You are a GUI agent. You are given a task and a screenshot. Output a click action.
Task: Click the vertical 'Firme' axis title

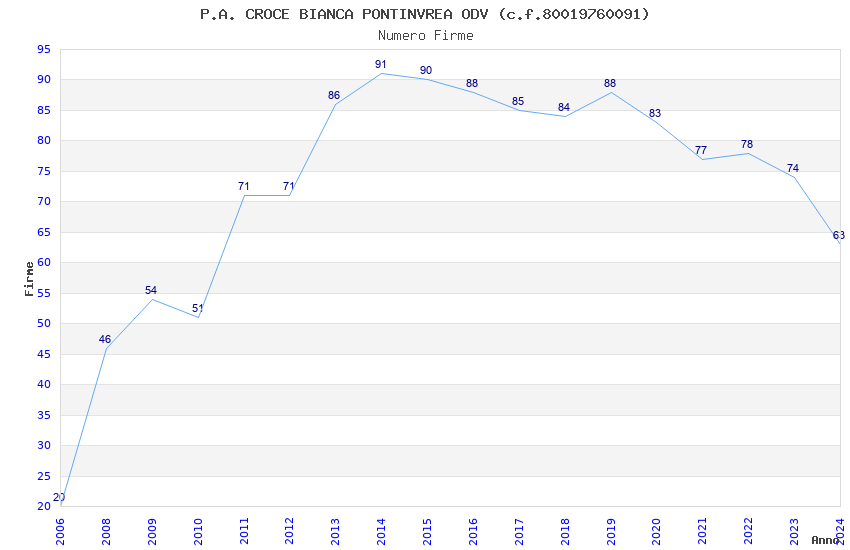point(29,279)
